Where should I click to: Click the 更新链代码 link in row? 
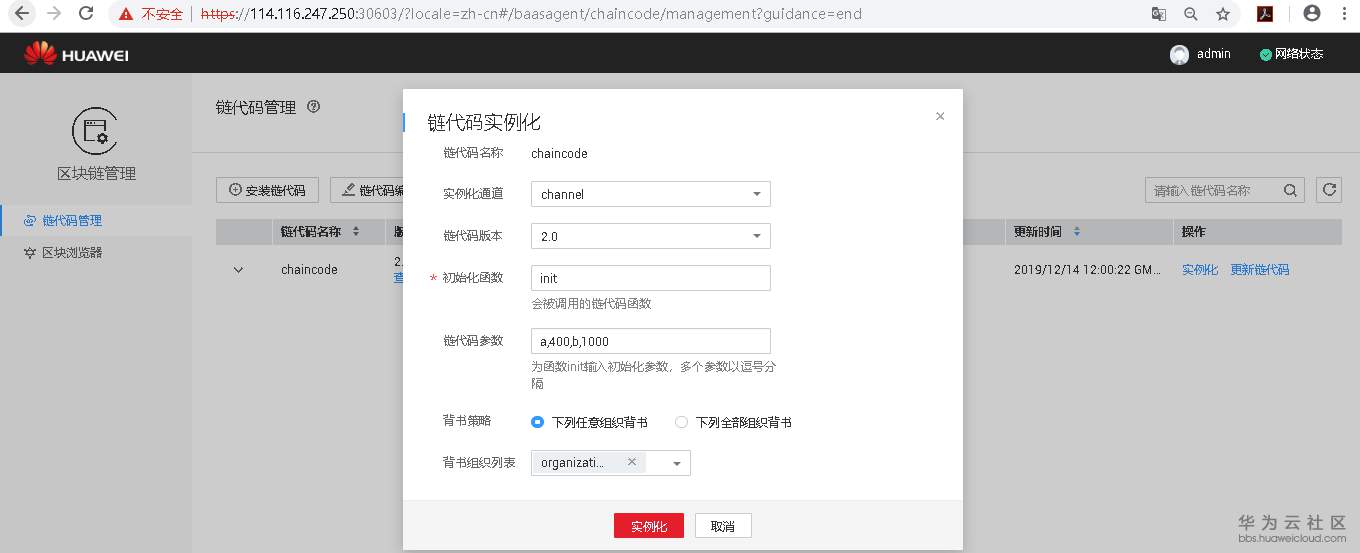[x=1260, y=270]
